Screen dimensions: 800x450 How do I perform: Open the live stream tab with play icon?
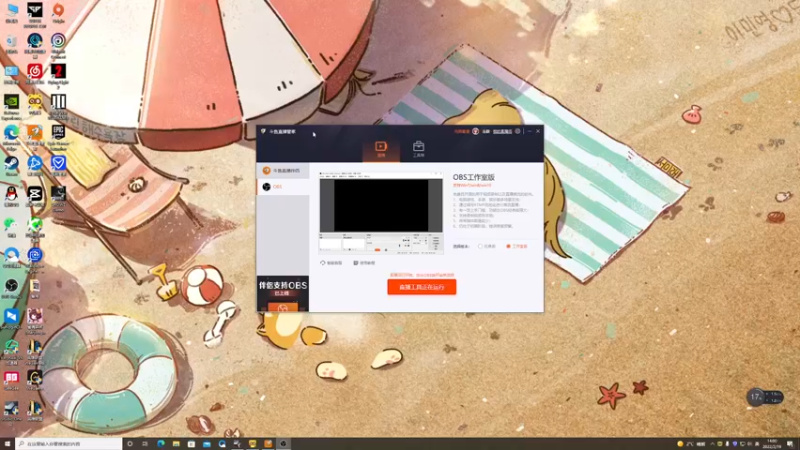pyautogui.click(x=381, y=149)
